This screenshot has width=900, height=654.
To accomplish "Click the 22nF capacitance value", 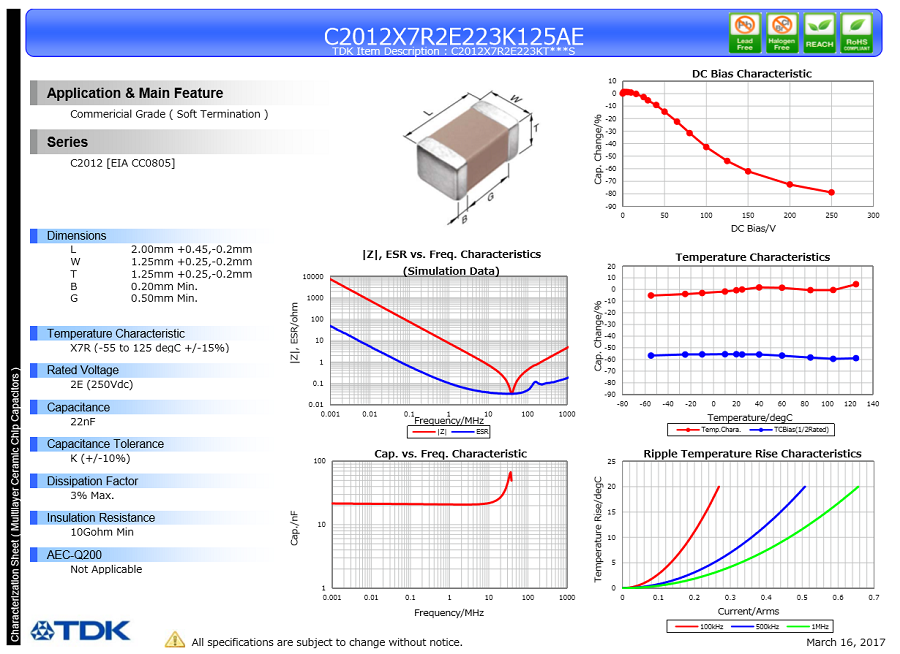I will click(83, 422).
